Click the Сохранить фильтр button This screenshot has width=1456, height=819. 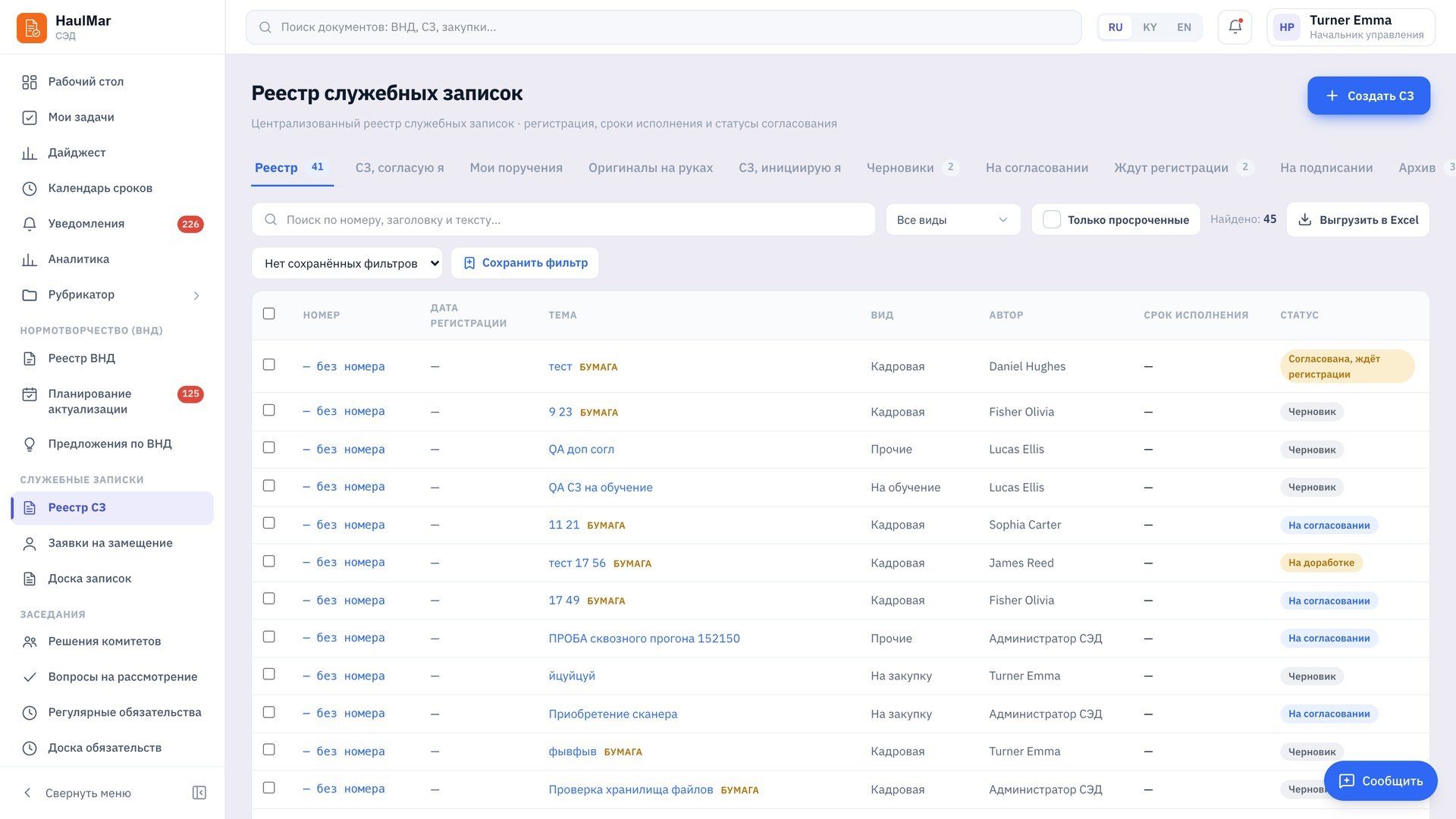[525, 263]
